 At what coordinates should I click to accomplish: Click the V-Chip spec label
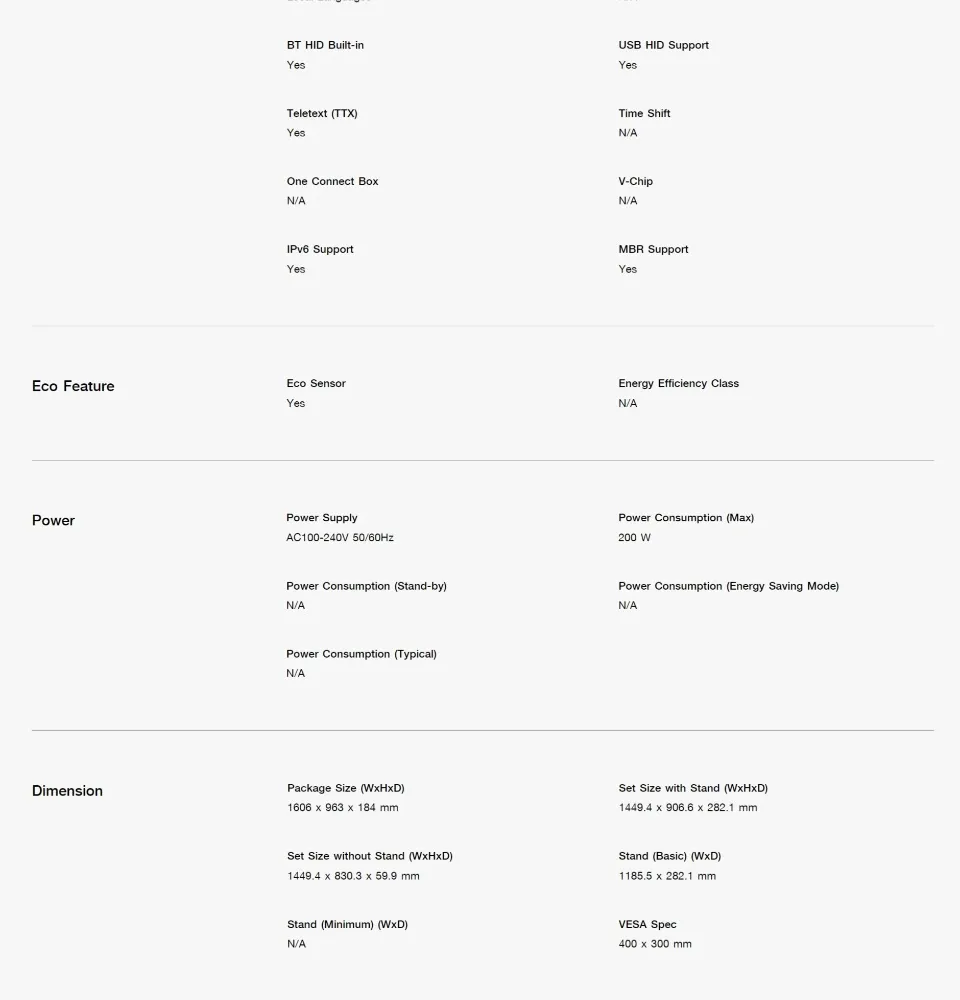[x=635, y=181]
